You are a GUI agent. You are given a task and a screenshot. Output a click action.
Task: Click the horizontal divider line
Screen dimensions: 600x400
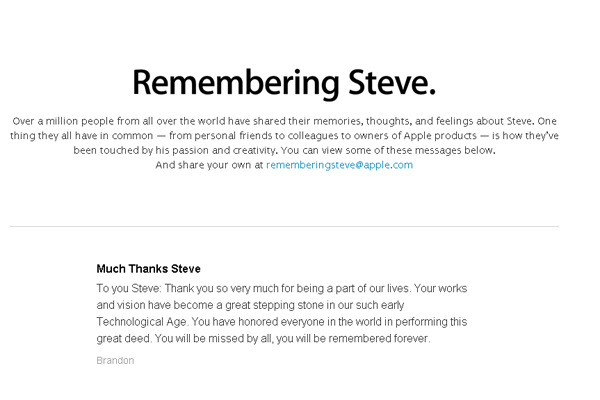coord(284,227)
